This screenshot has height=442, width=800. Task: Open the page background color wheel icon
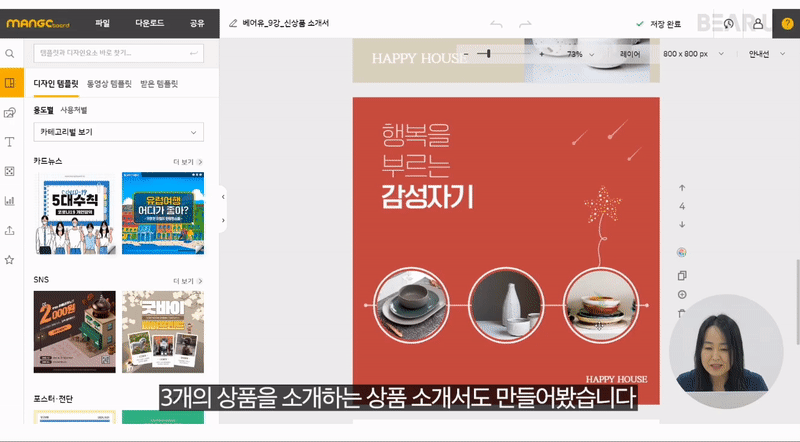coord(682,252)
